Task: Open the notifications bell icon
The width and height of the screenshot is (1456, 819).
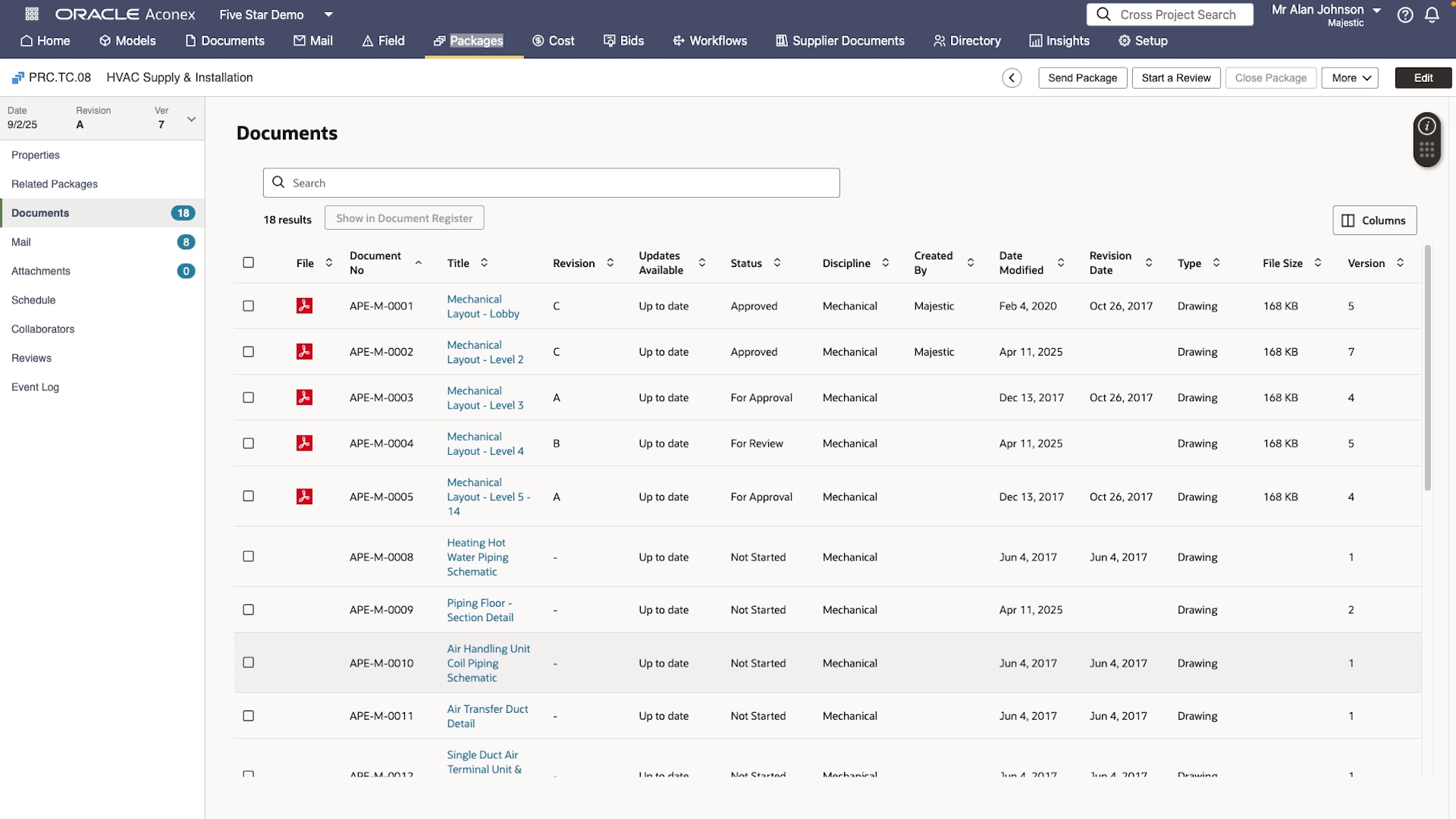Action: [x=1432, y=15]
